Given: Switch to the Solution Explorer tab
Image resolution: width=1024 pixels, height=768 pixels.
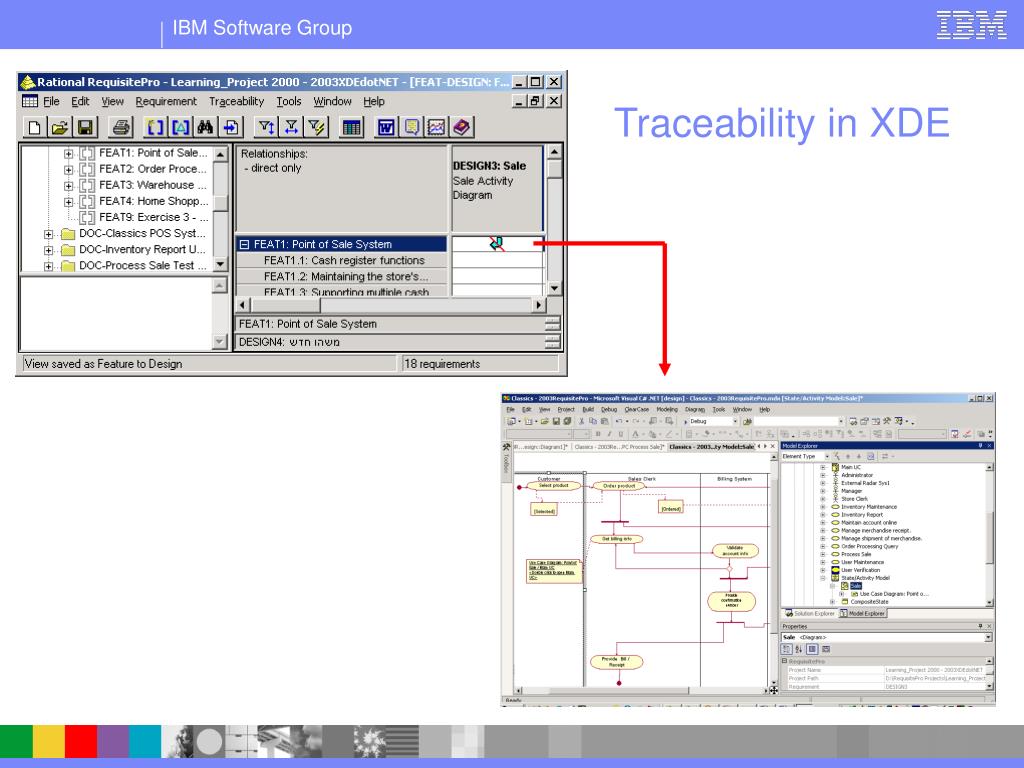Looking at the screenshot, I should pyautogui.click(x=810, y=613).
